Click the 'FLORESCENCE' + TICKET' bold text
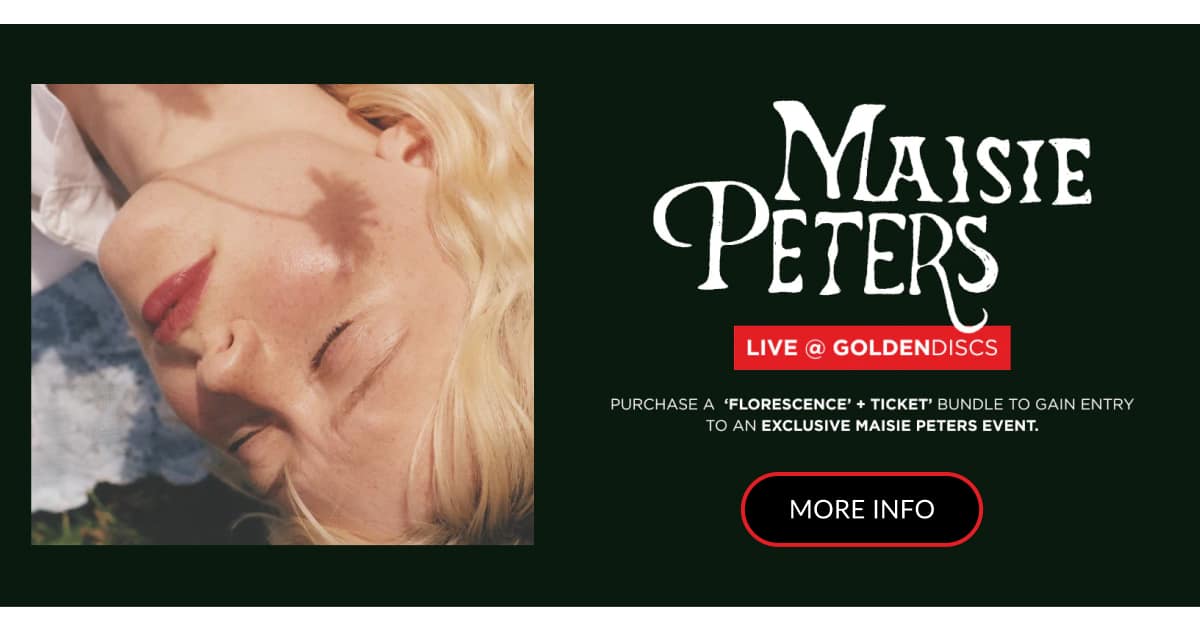This screenshot has width=1200, height=630. (x=828, y=404)
